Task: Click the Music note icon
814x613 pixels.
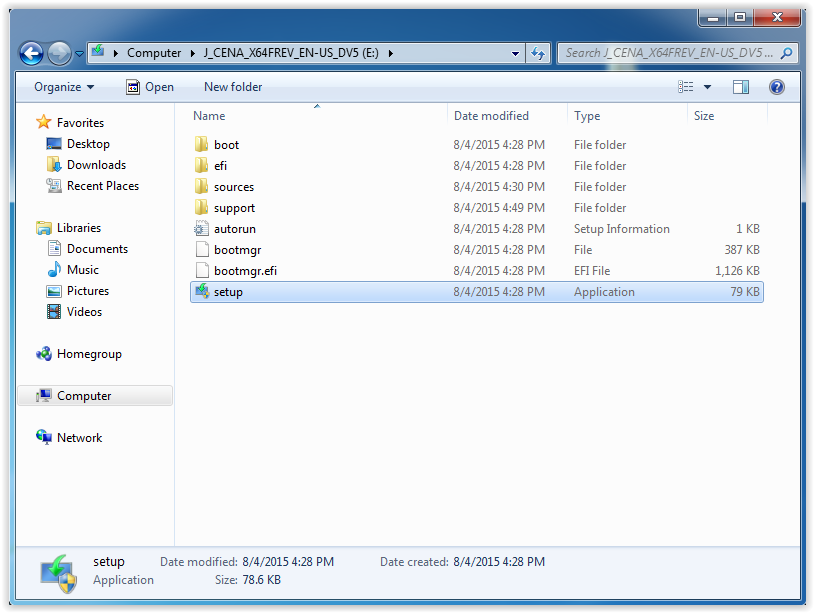Action: pos(54,269)
